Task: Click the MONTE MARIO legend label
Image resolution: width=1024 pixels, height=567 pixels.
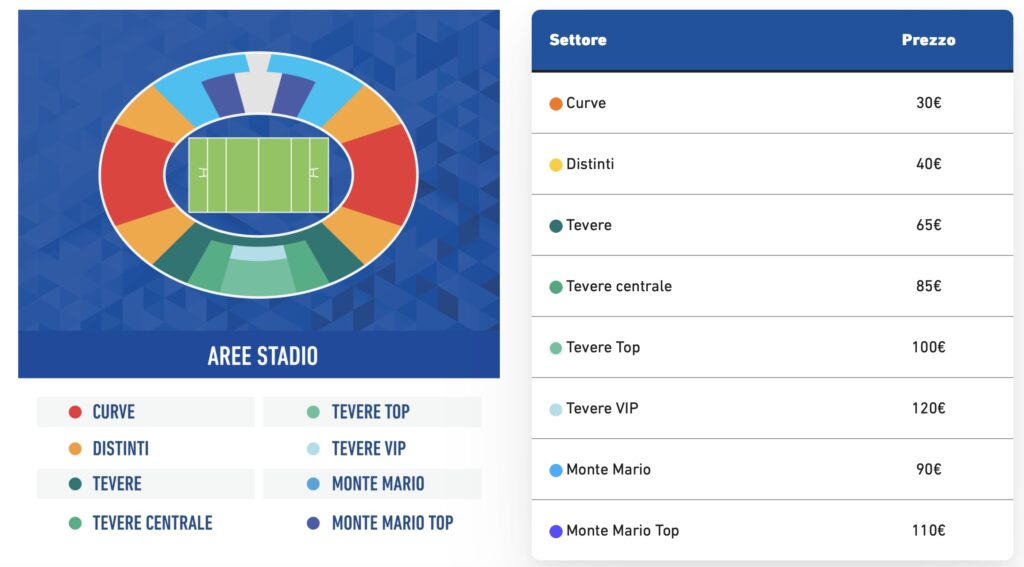Action: tap(377, 484)
